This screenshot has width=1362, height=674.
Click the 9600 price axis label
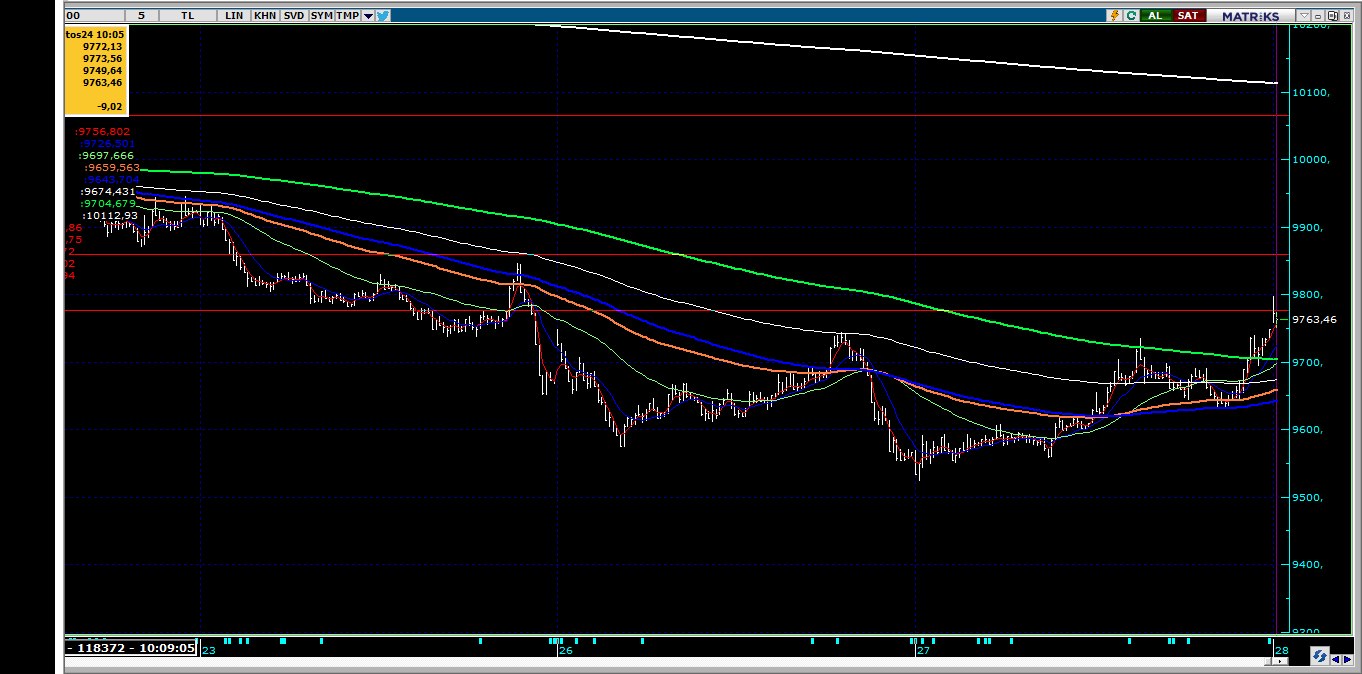pos(1308,430)
